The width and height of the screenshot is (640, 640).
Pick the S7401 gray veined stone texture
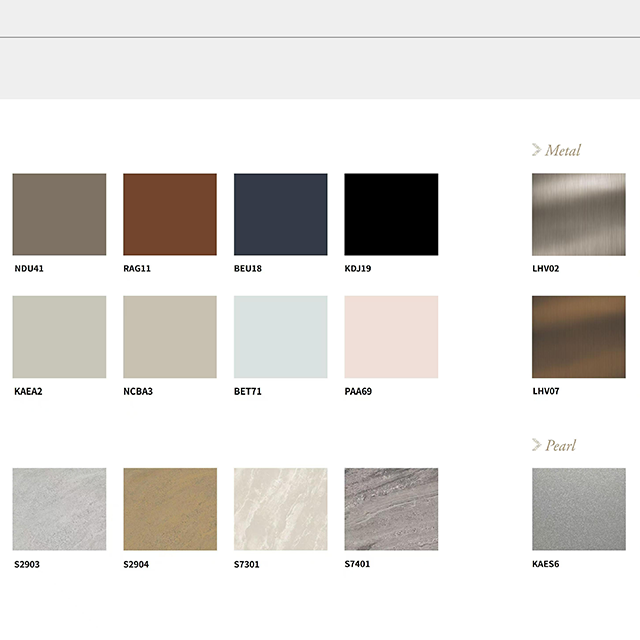point(391,509)
